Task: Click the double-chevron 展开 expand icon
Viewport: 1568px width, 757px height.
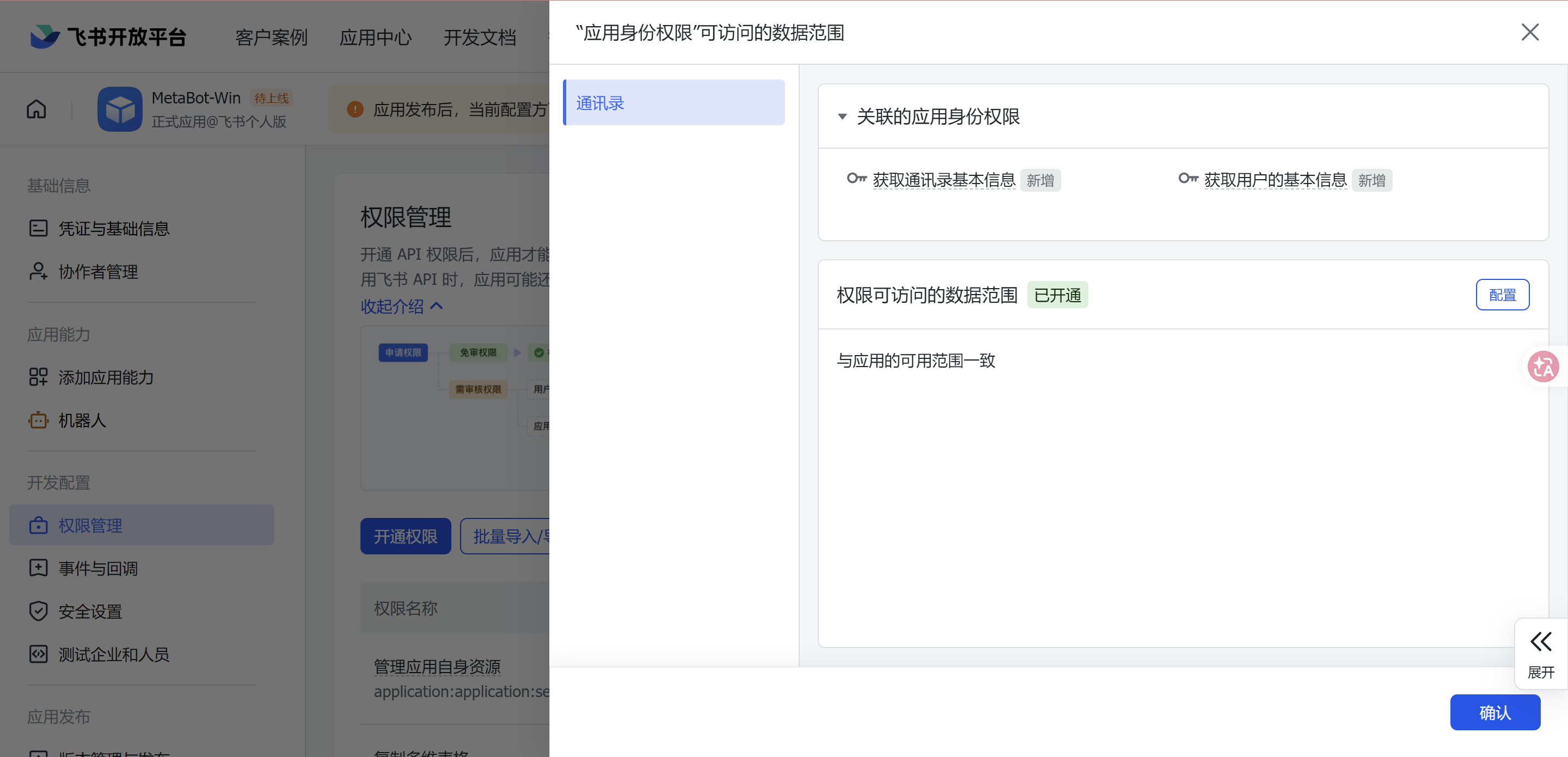Action: (1541, 642)
